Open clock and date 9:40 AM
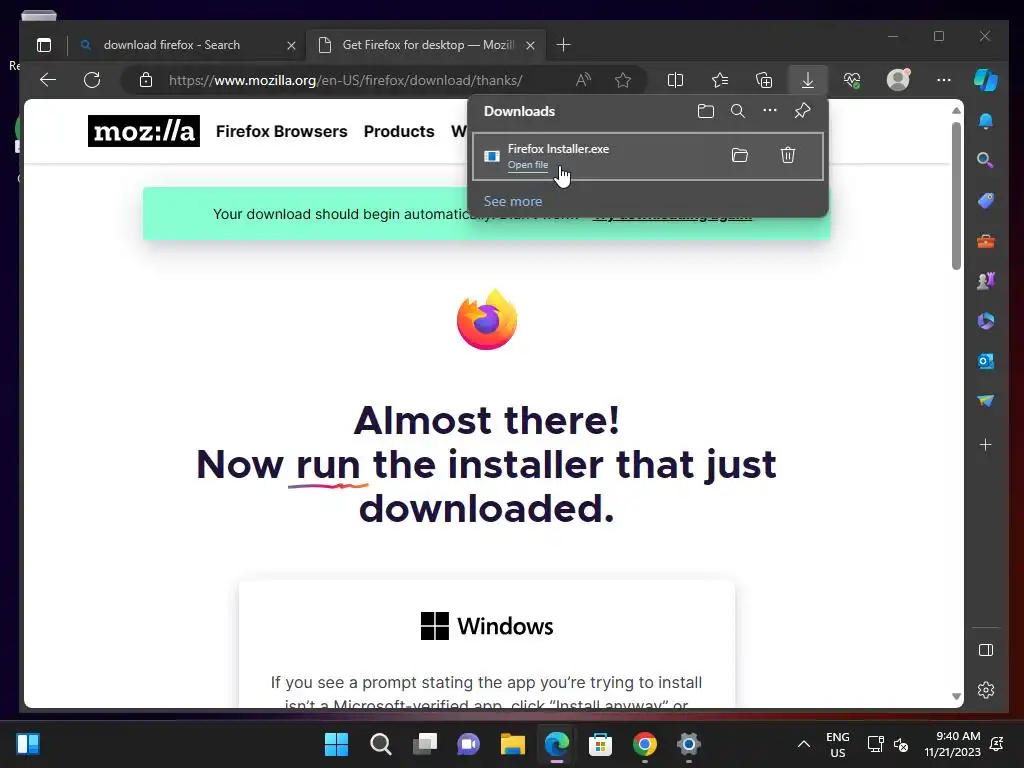This screenshot has height=768, width=1024. pos(952,744)
